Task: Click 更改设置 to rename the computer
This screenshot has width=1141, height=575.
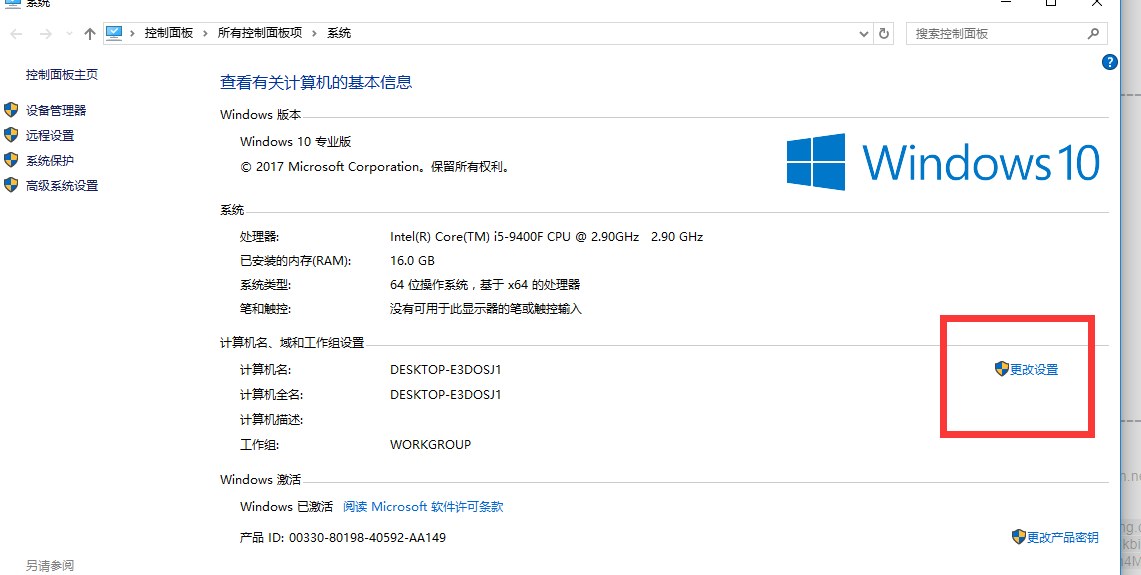Action: [x=1034, y=370]
